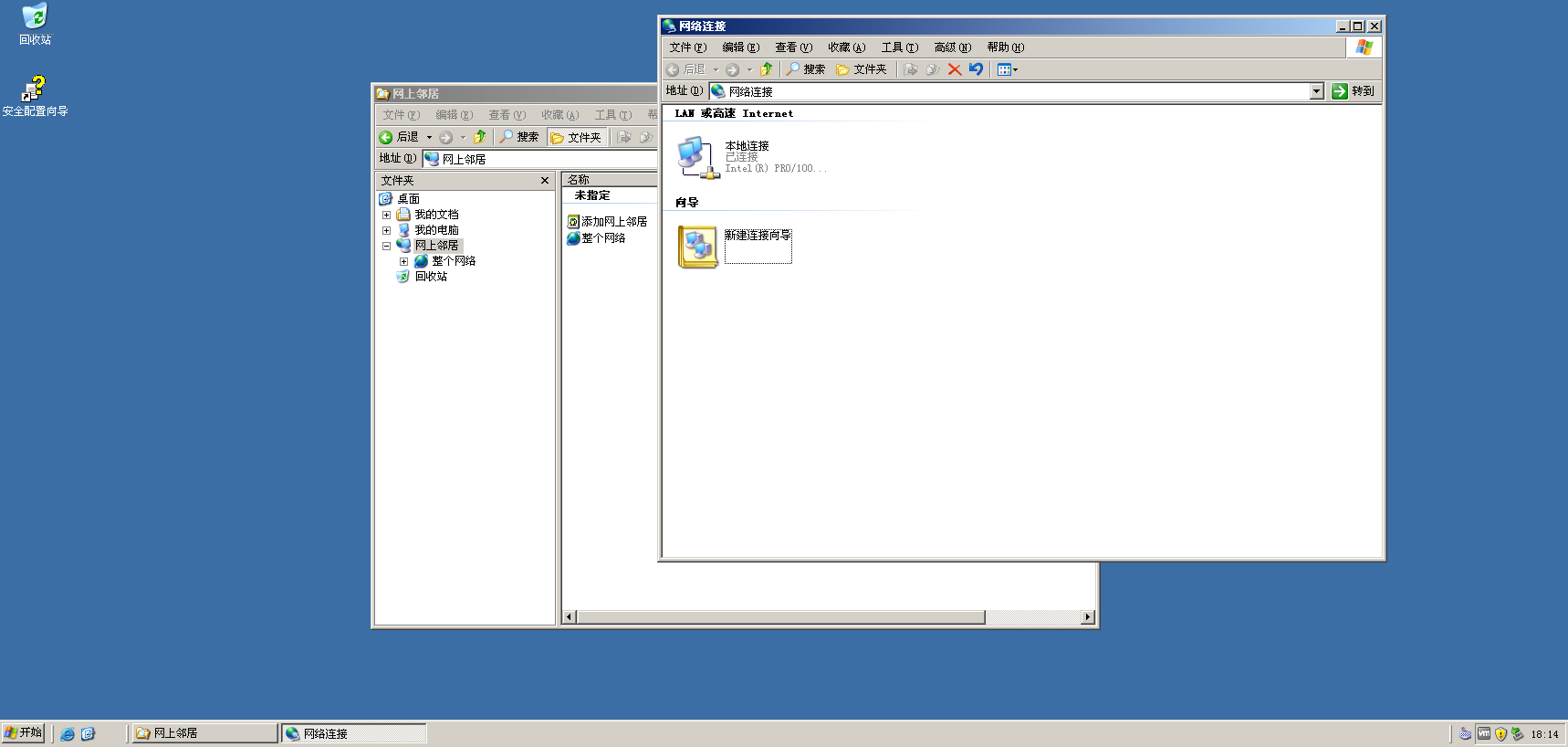Expand the address bar dropdown in 网络连接
1568x747 pixels.
pos(1316,91)
